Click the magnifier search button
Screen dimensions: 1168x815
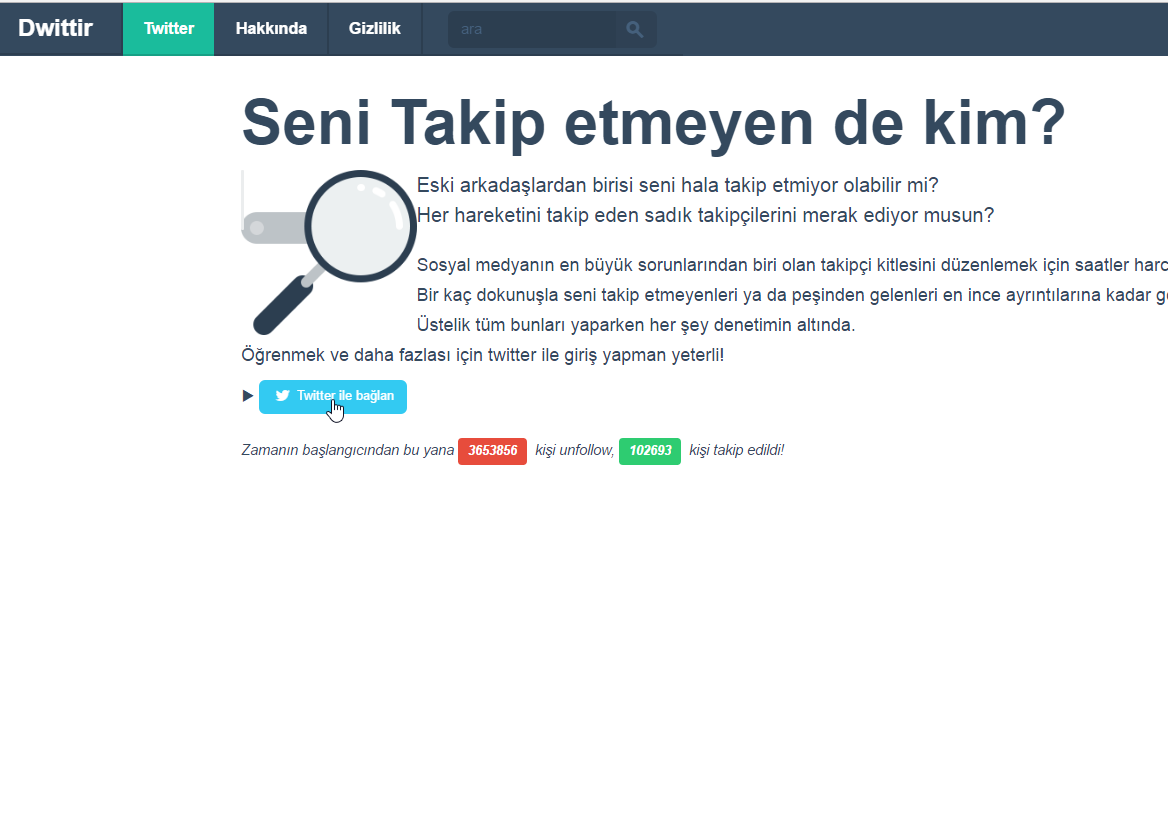635,29
